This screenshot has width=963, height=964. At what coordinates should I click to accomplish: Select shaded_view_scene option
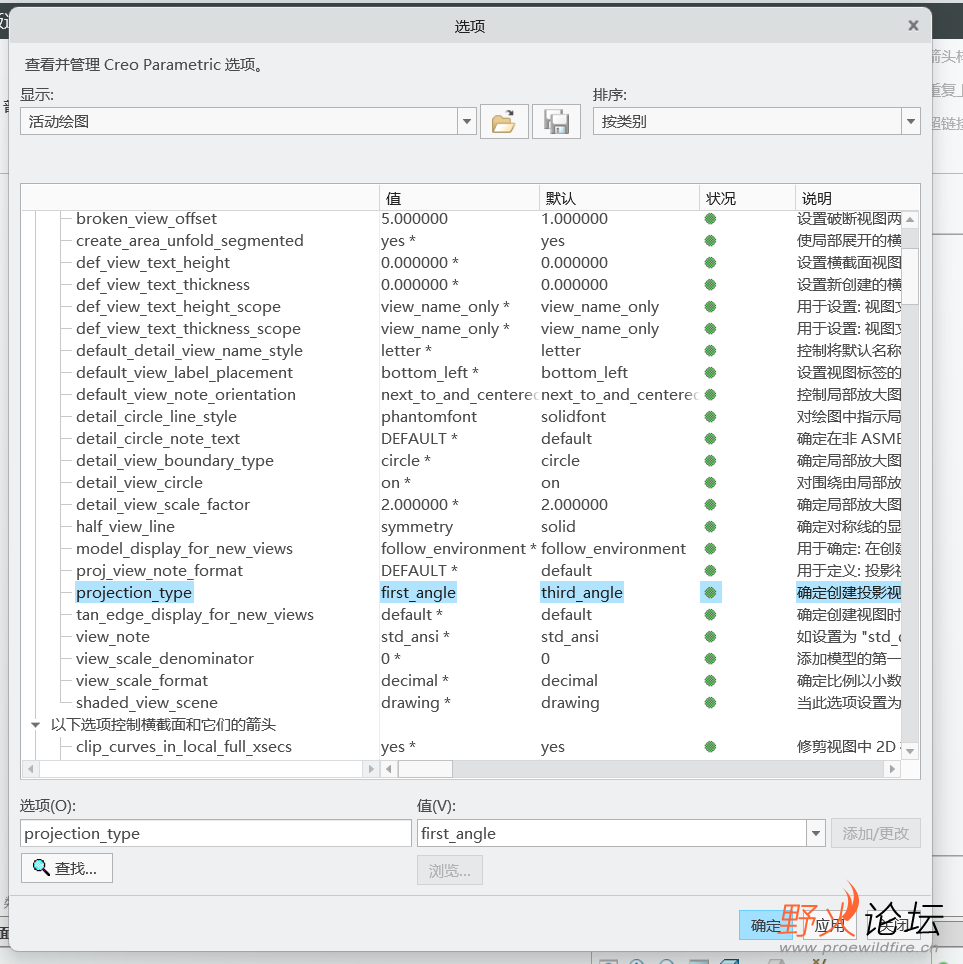pos(147,703)
